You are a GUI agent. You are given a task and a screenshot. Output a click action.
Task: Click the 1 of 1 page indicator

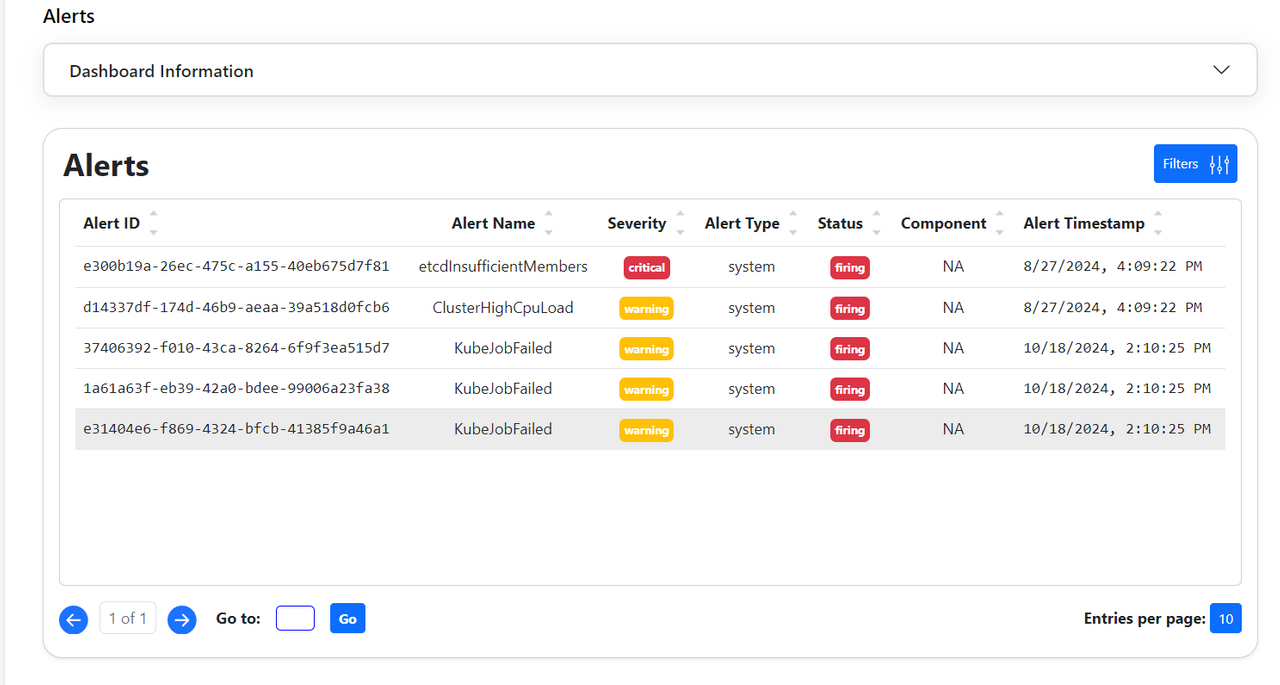point(128,619)
